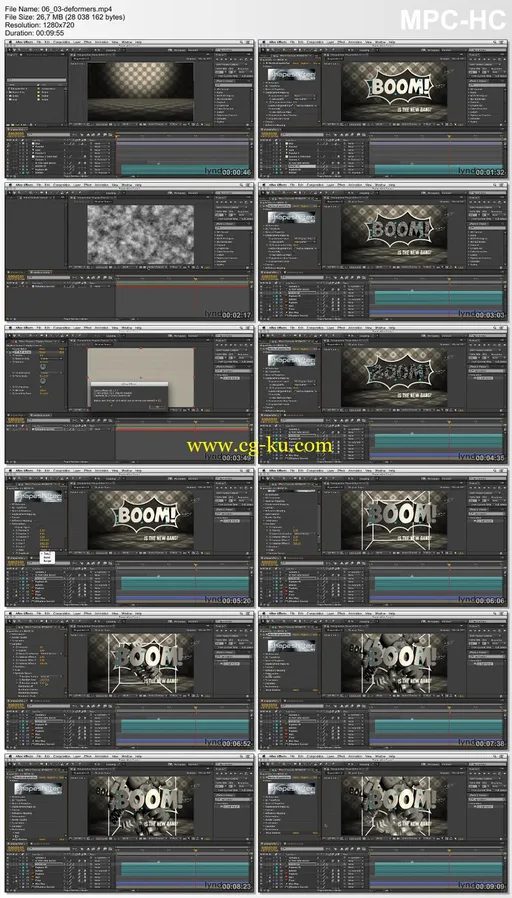Select the video frame stamped 00:08:23
Viewport: 512px width, 898px height.
click(x=129, y=823)
